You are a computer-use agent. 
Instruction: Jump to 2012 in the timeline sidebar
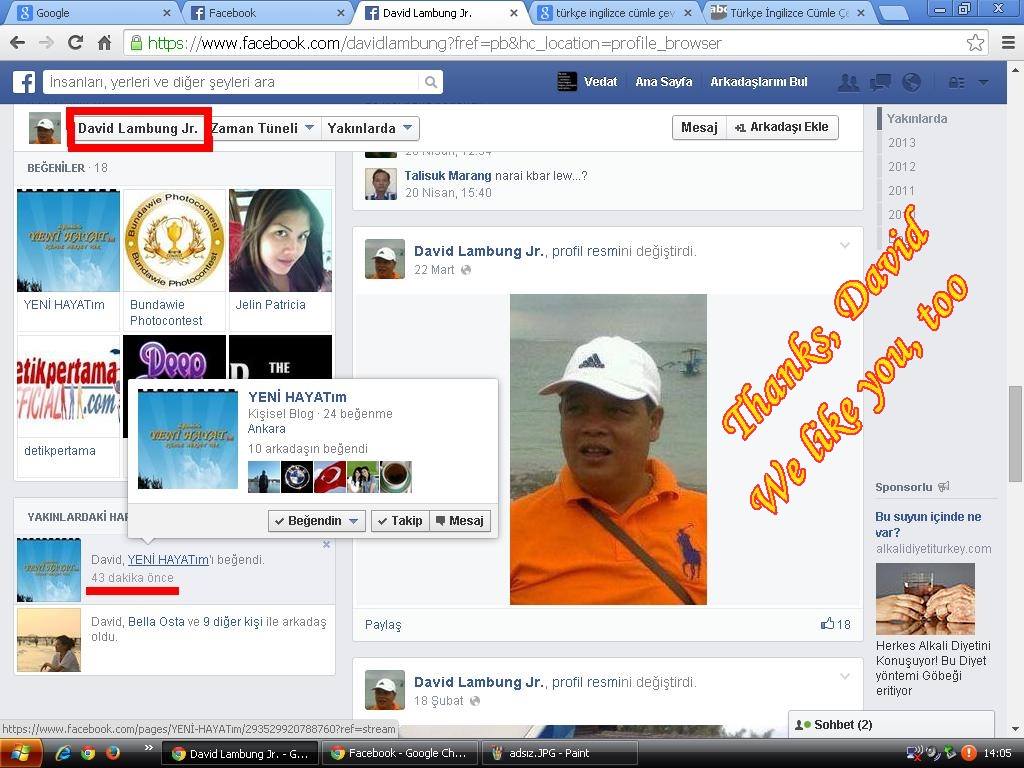pyautogui.click(x=901, y=167)
